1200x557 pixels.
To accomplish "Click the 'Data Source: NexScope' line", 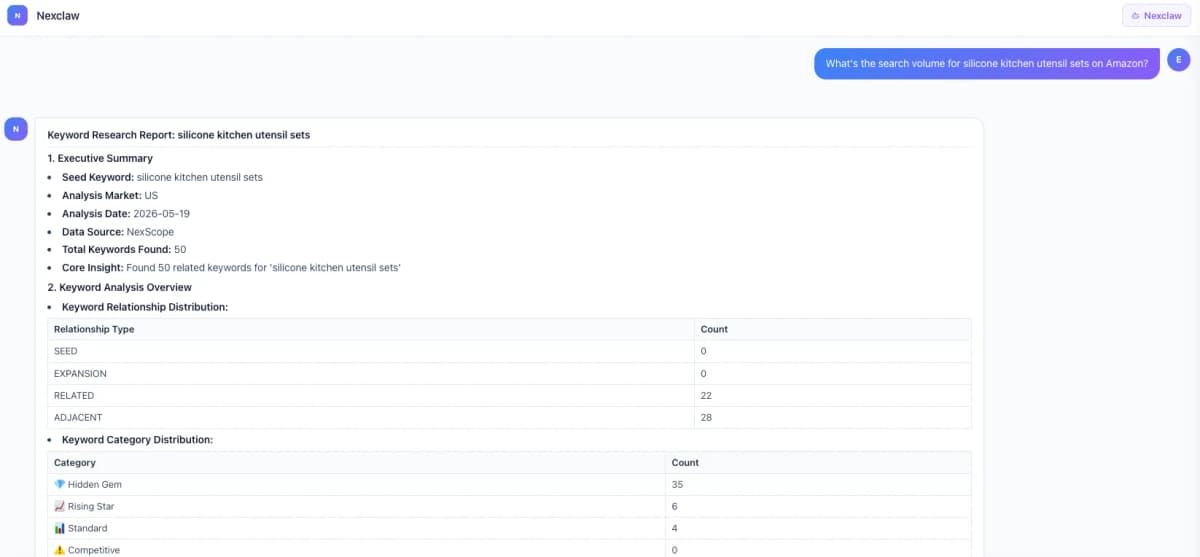I will (118, 232).
